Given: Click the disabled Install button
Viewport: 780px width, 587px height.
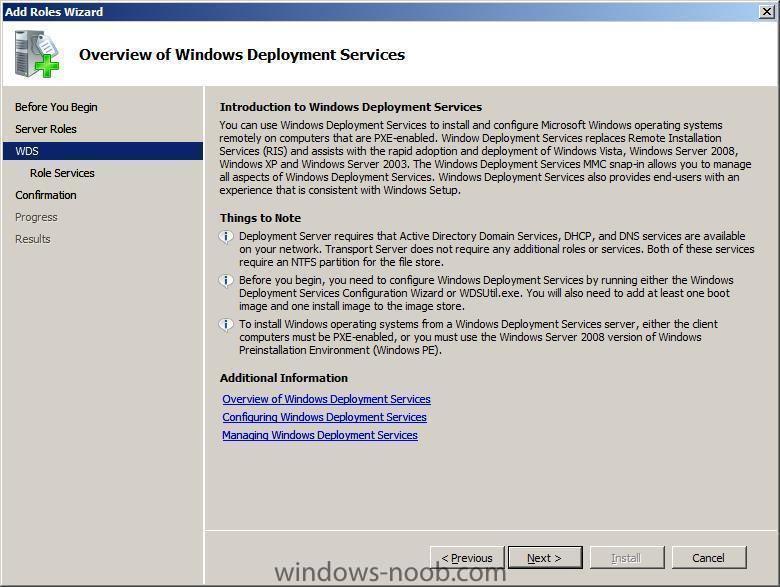Looking at the screenshot, I should click(x=627, y=558).
